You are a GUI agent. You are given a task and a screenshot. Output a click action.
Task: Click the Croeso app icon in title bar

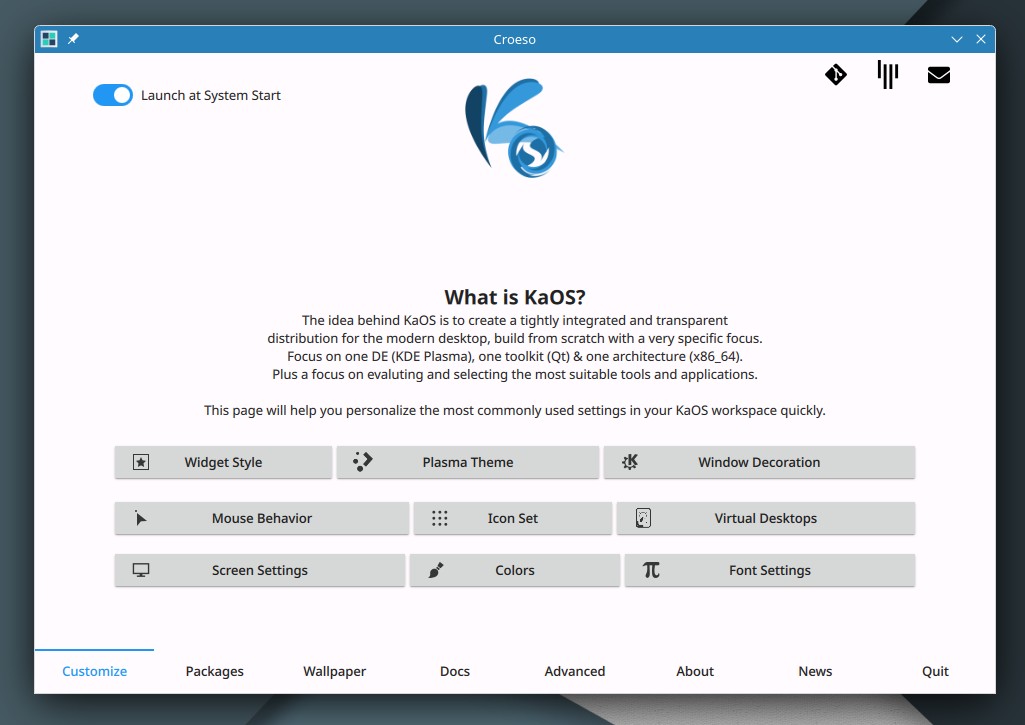click(49, 39)
